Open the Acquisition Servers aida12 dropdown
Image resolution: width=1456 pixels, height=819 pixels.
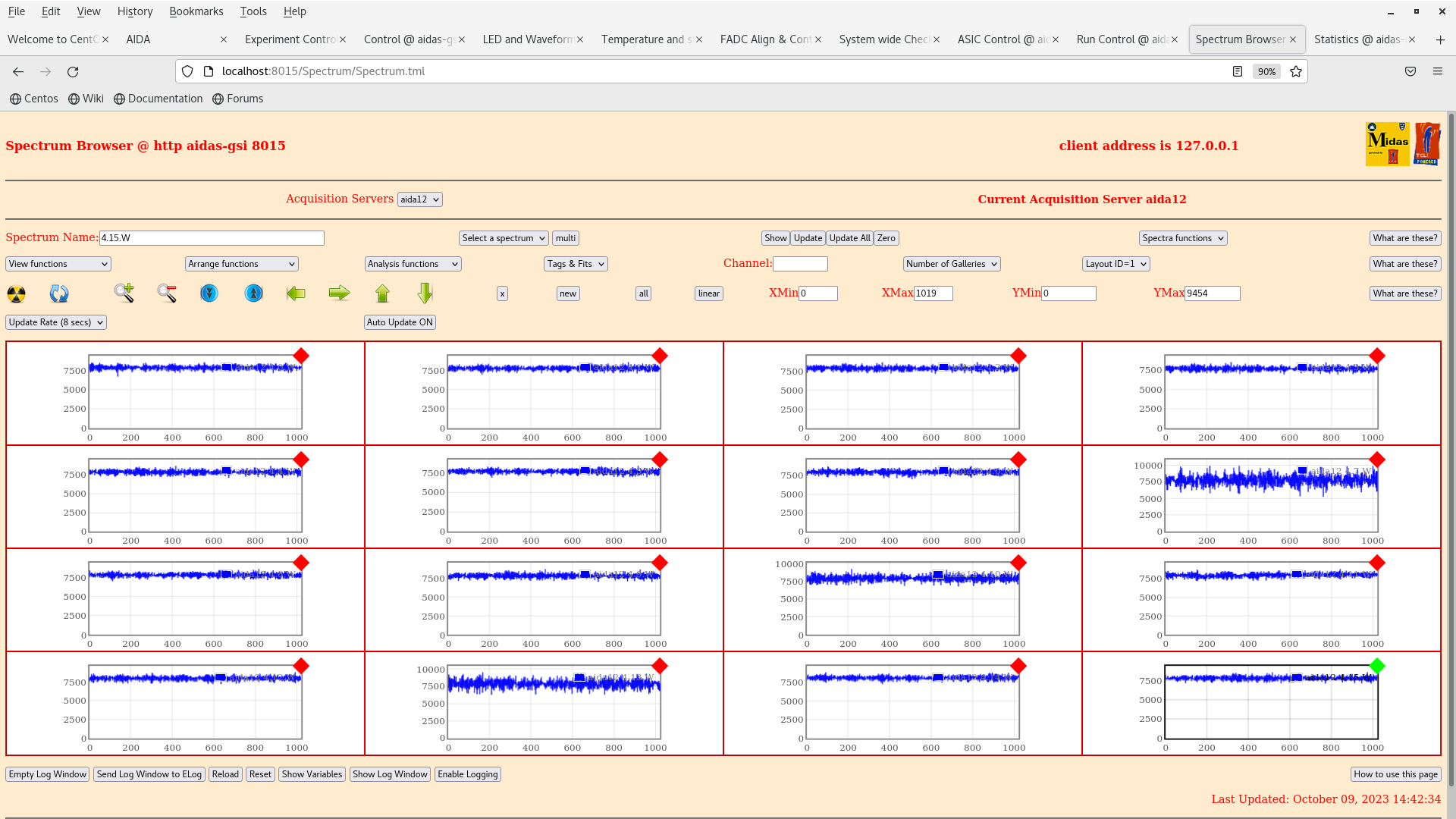tap(419, 199)
